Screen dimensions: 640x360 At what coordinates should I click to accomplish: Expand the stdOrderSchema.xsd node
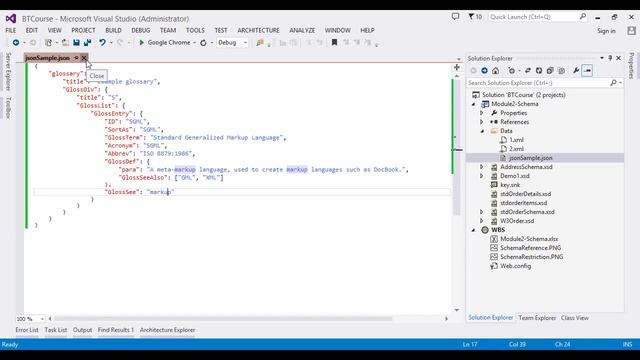(x=482, y=212)
